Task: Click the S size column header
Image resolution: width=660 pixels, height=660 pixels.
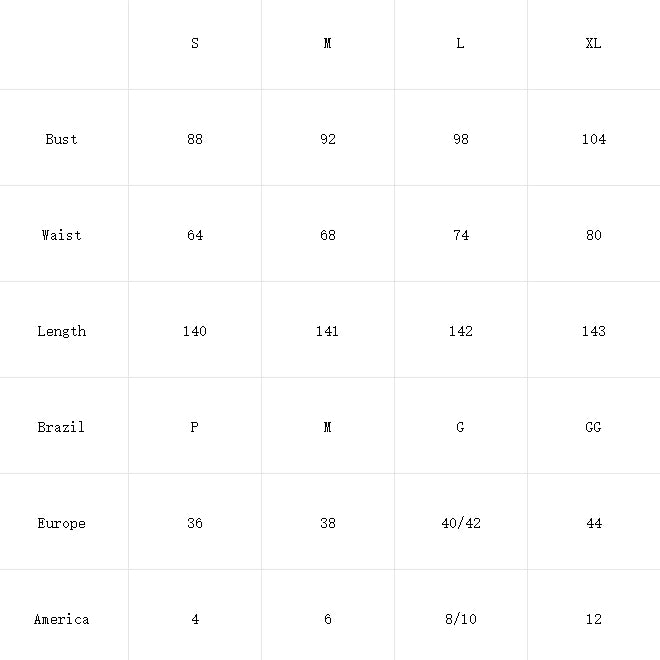Action: 194,43
